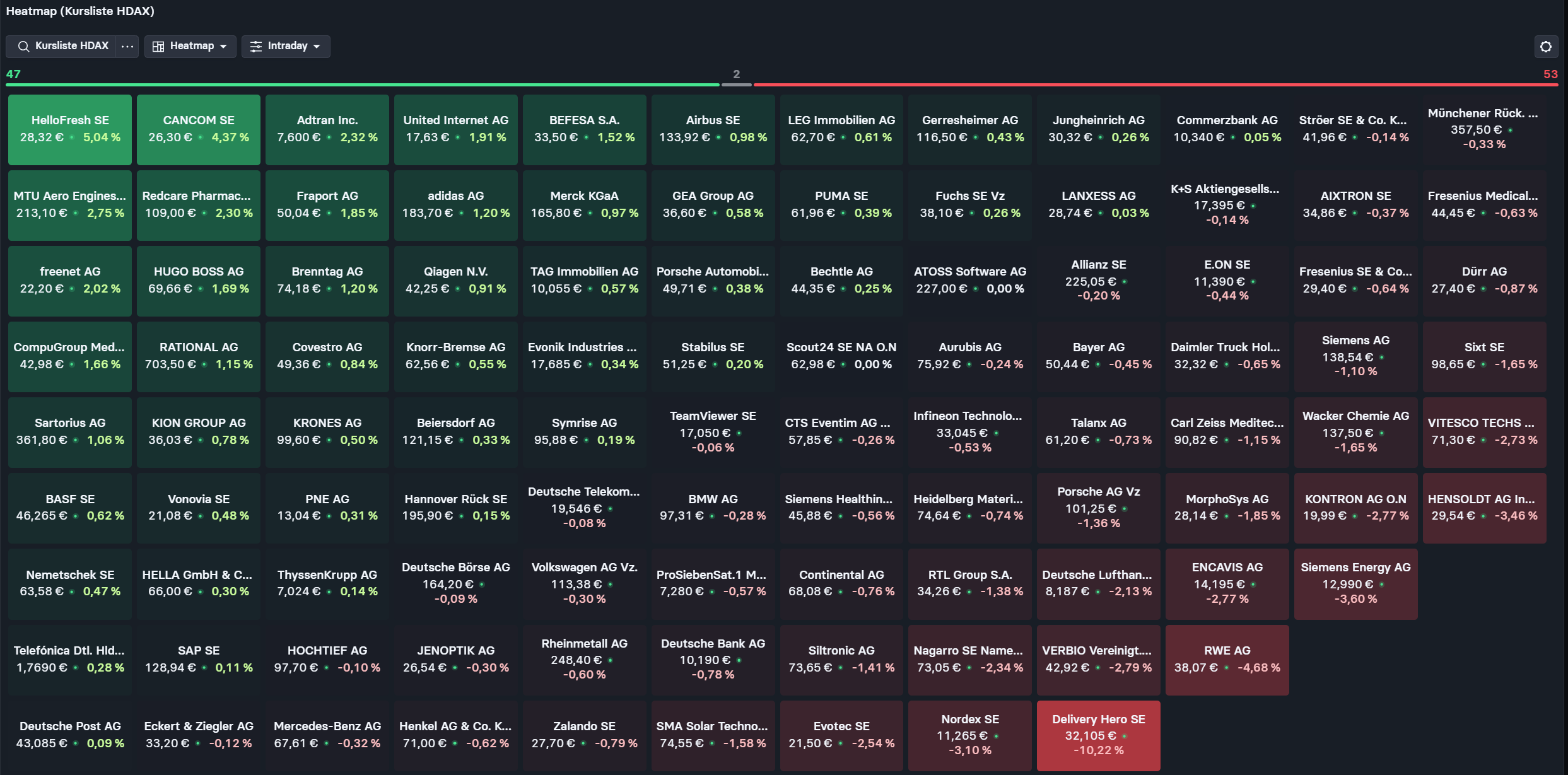Select the Dürr AG tile
1568x775 pixels.
(x=1485, y=281)
